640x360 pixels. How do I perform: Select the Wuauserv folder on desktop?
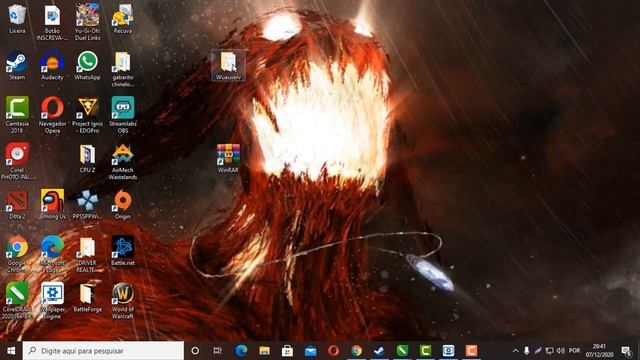(229, 65)
